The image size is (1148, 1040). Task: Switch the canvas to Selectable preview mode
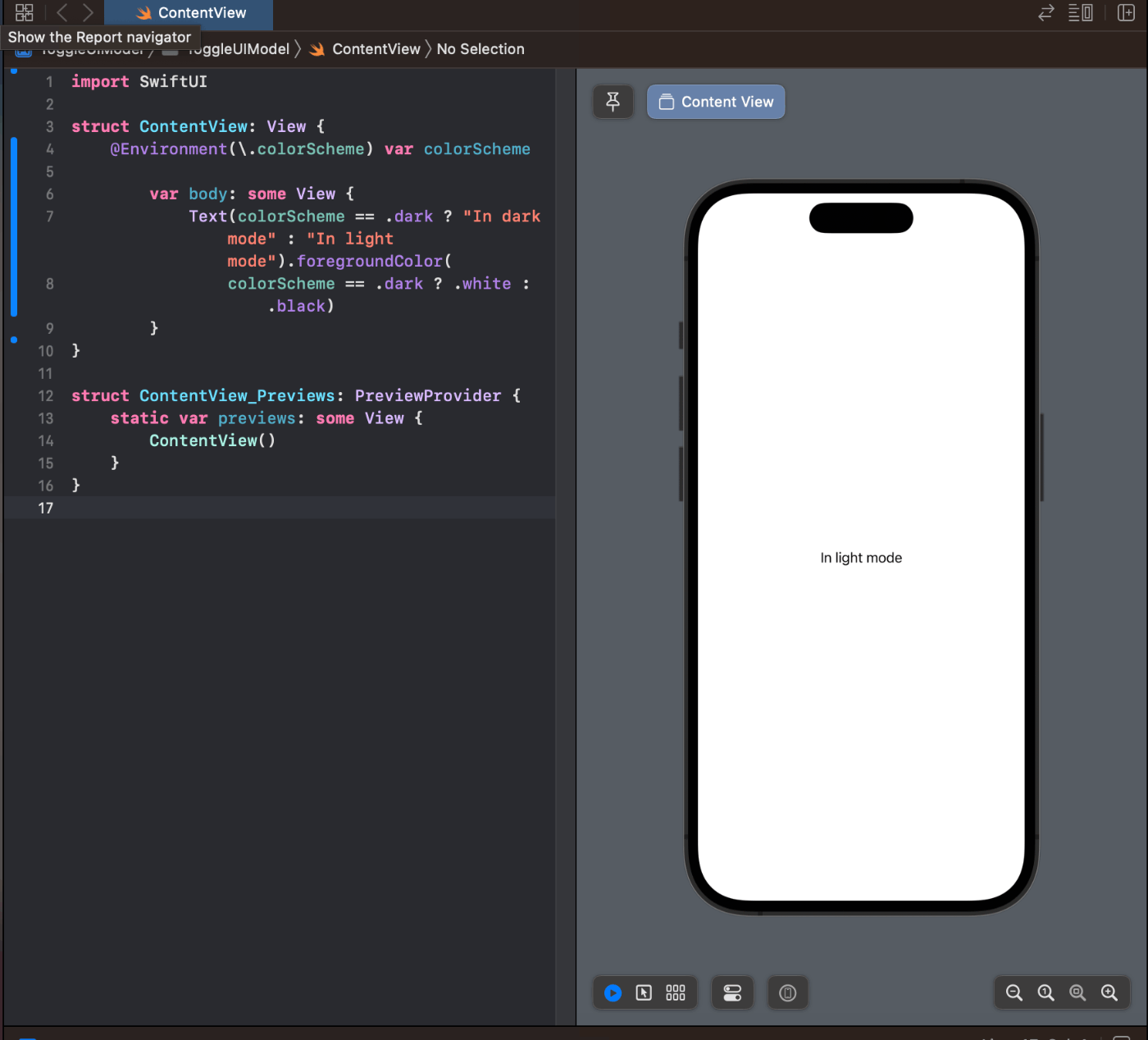point(645,993)
